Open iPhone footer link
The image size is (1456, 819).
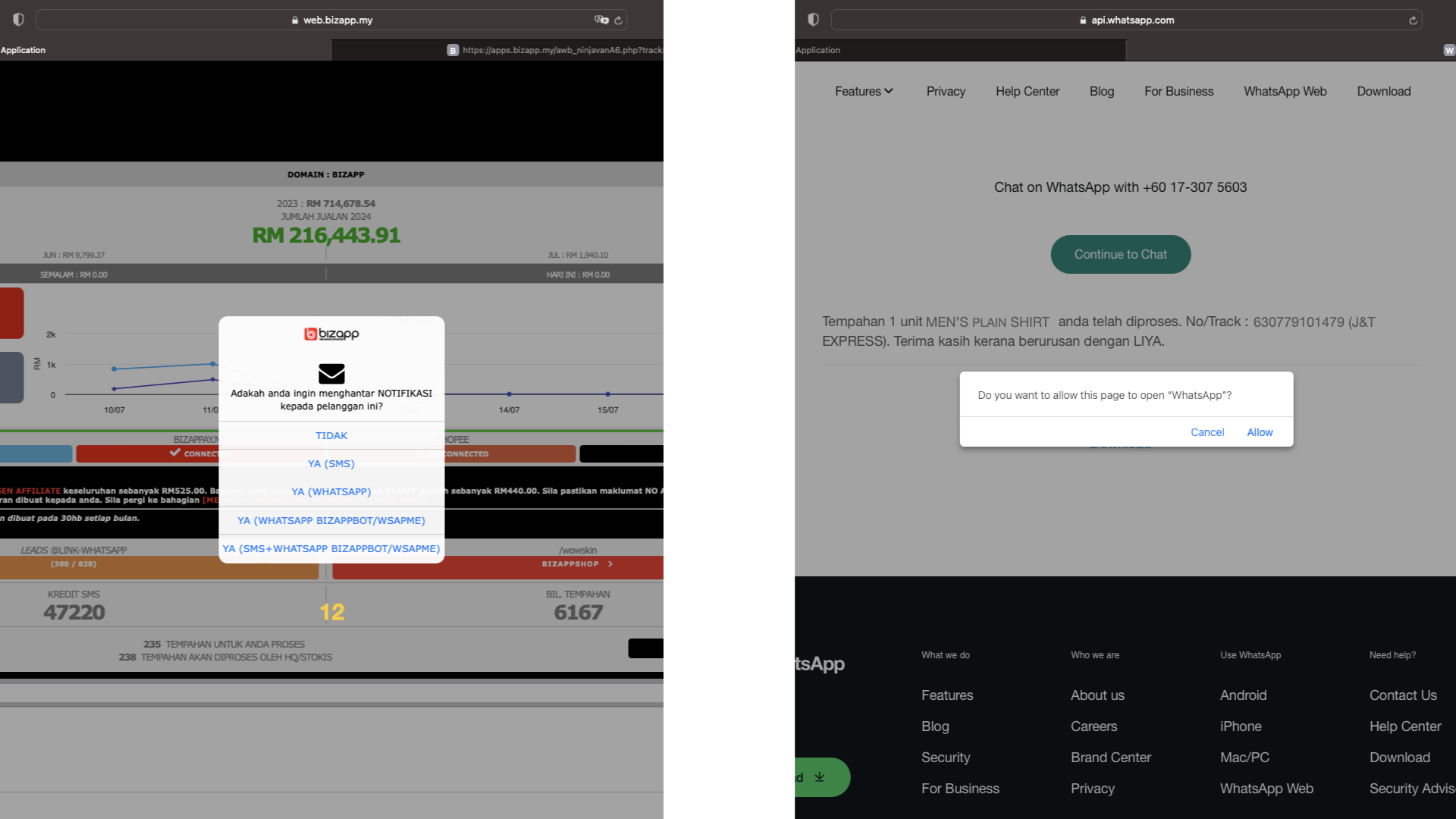point(1241,726)
